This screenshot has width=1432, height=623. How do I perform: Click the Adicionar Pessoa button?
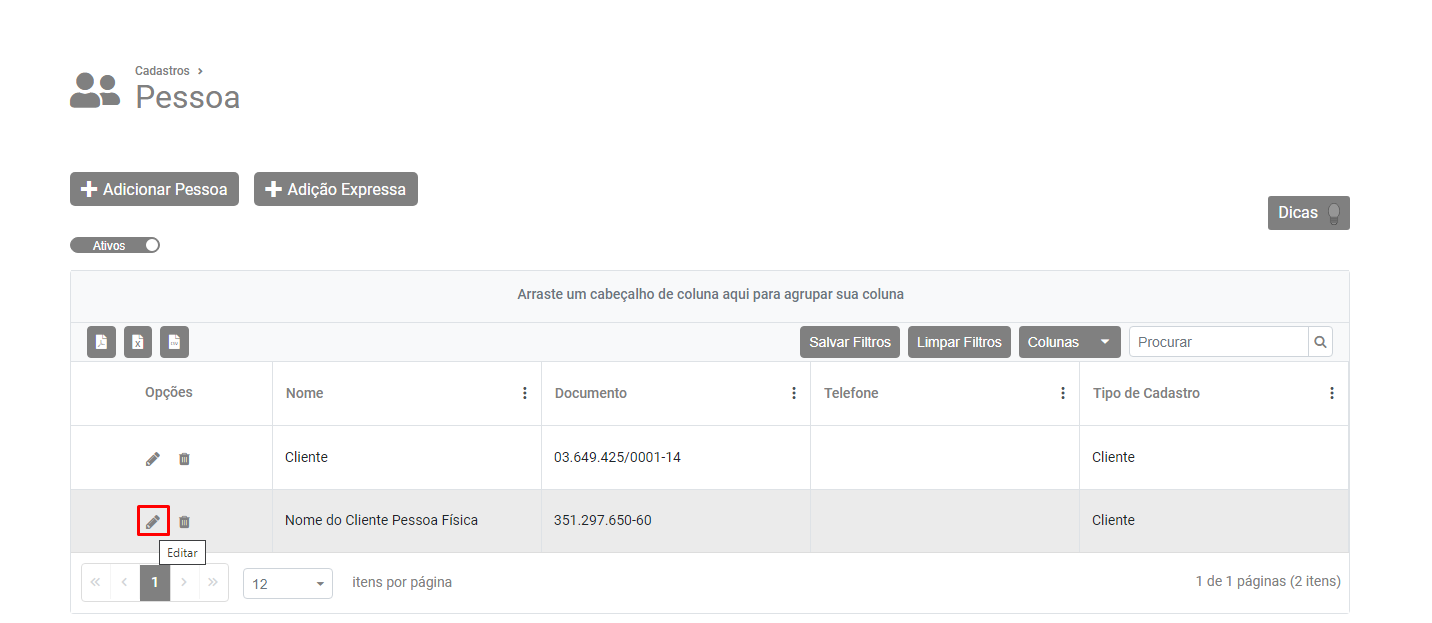coord(154,189)
